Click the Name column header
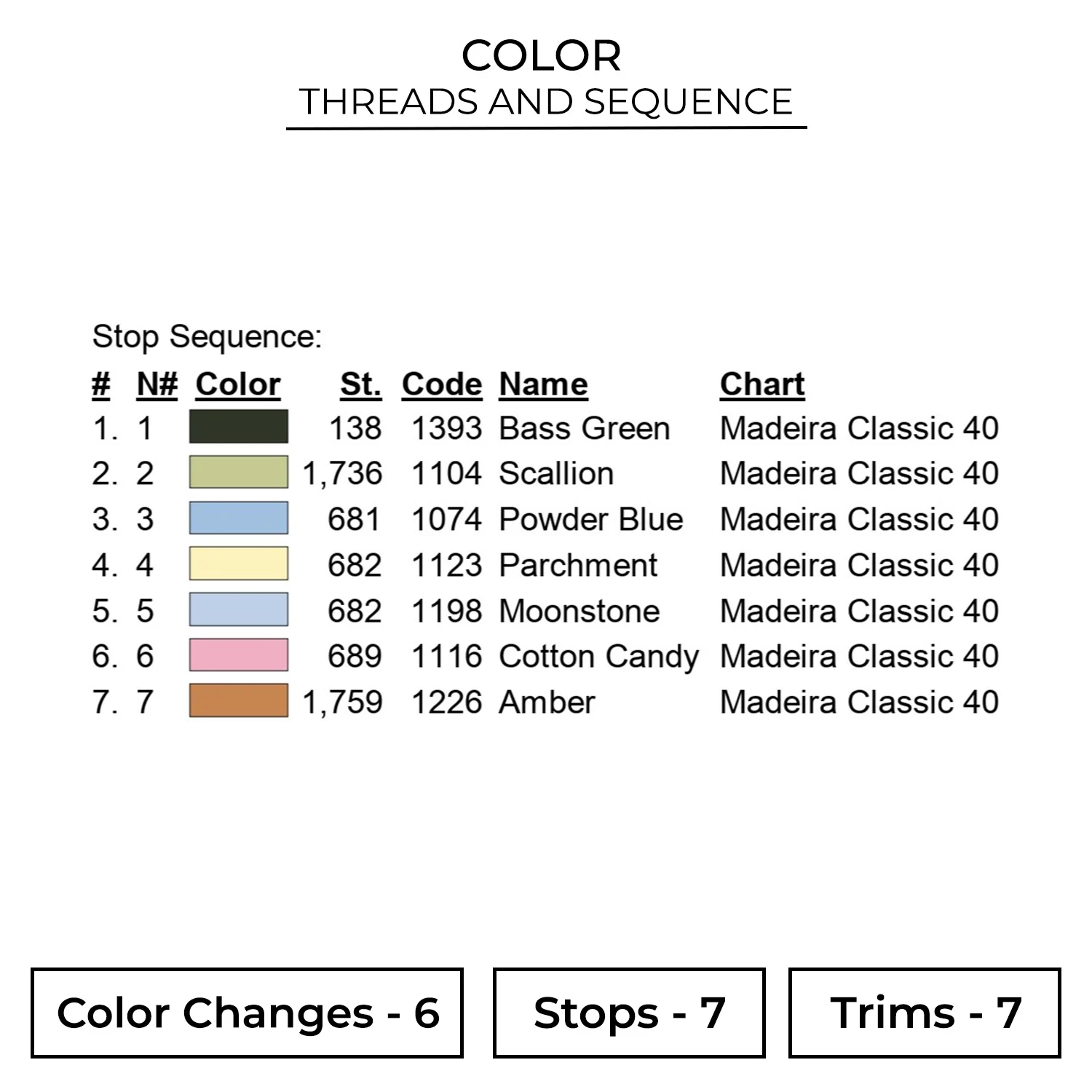 pyautogui.click(x=543, y=384)
